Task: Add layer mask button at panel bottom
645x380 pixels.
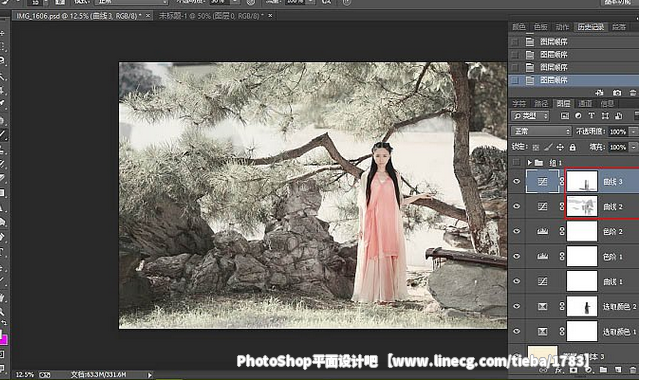Action: coord(573,370)
